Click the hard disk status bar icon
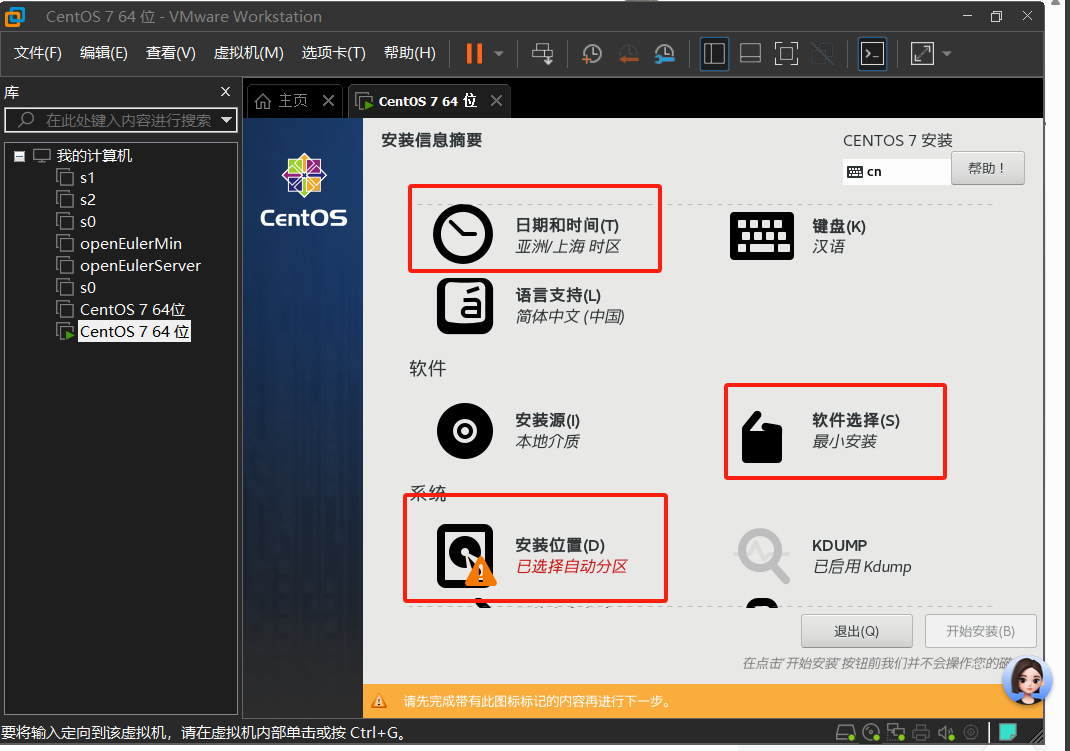 click(845, 733)
